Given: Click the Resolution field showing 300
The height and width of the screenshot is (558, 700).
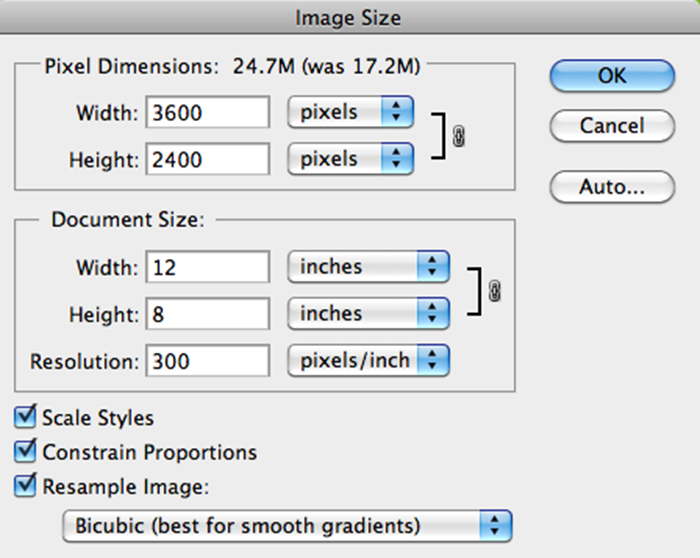Looking at the screenshot, I should tap(208, 361).
